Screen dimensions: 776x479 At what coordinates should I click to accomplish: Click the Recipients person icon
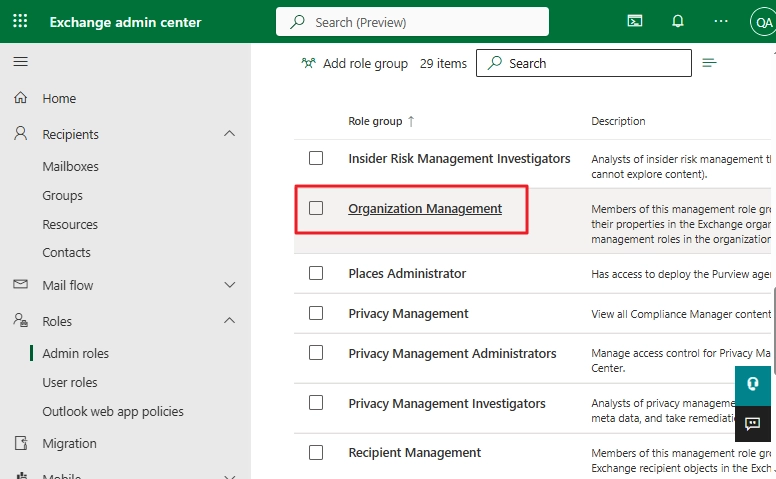pyautogui.click(x=20, y=133)
